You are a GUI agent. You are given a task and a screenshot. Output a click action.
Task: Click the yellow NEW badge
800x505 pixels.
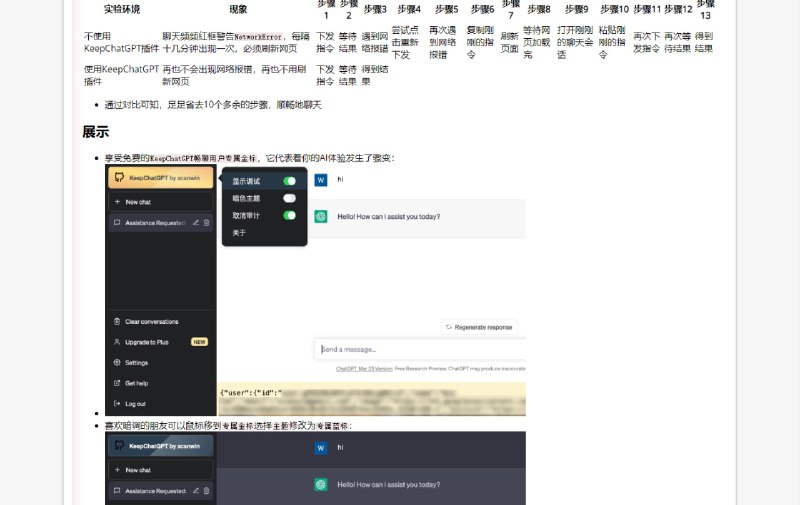[199, 342]
